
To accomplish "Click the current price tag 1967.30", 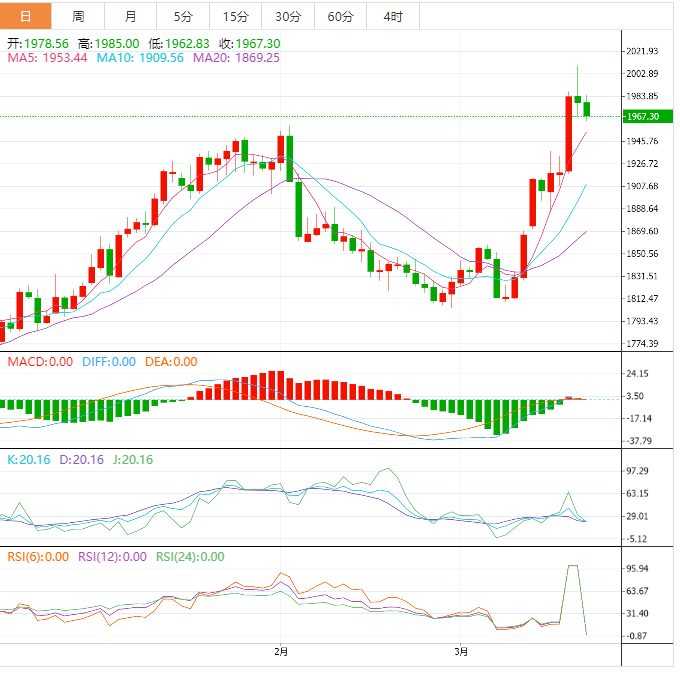I will [x=640, y=117].
